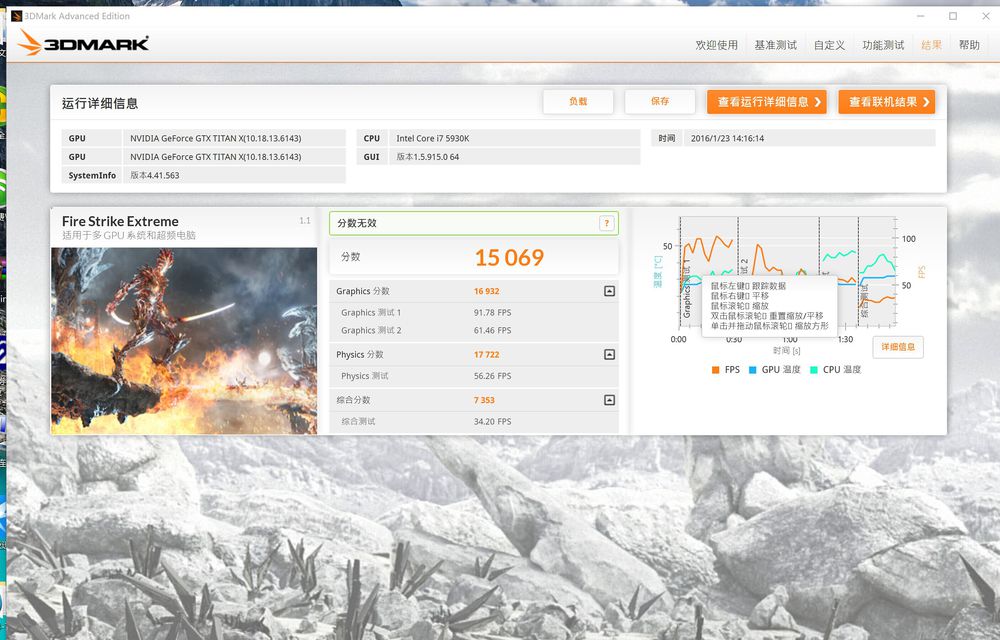1000x640 pixels.
Task: Click the 保存 (save) button
Action: 660,101
